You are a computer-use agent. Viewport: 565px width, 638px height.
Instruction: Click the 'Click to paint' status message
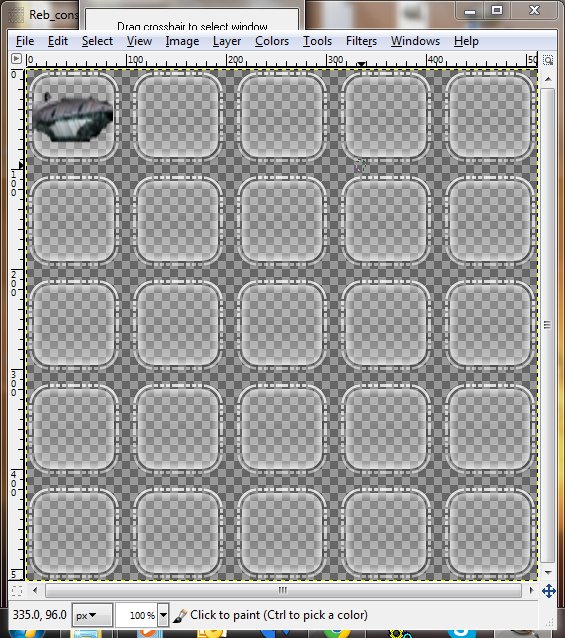tap(279, 615)
